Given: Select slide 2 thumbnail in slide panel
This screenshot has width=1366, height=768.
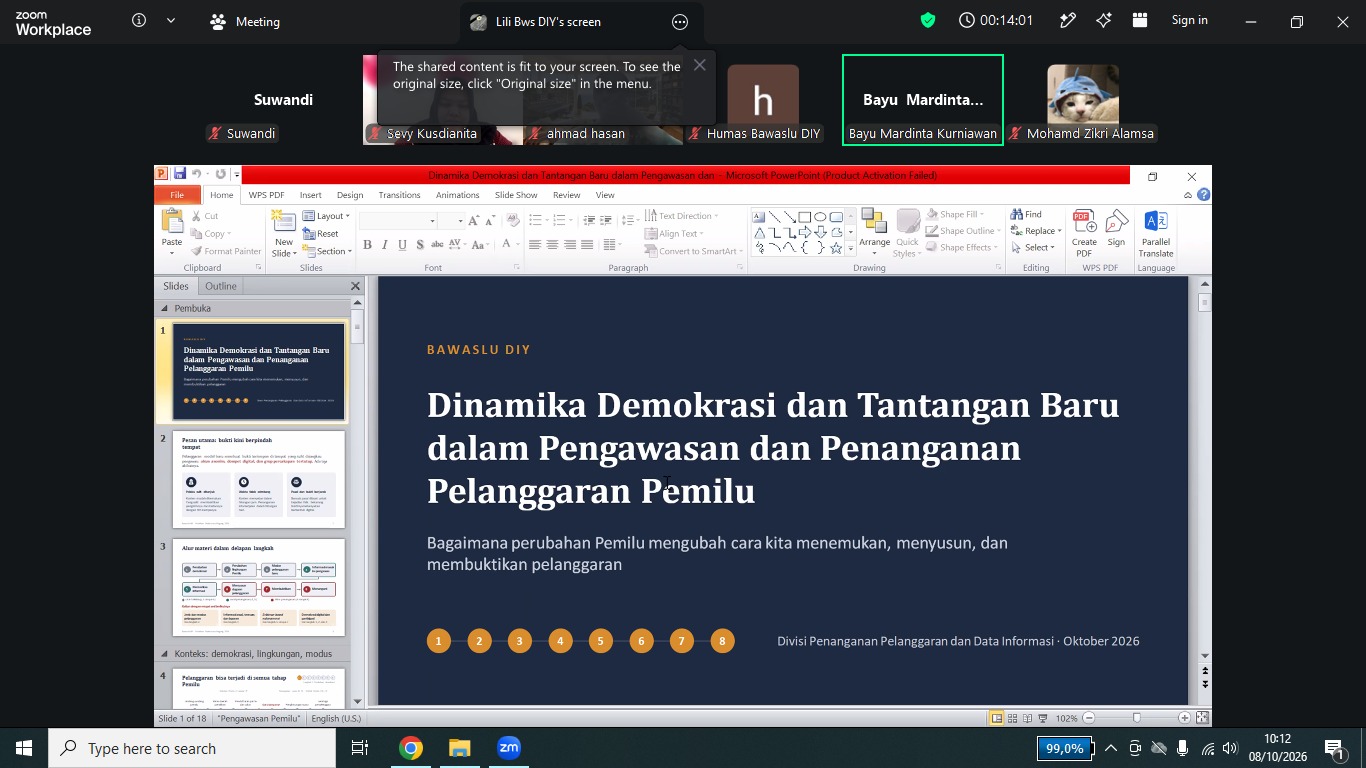Looking at the screenshot, I should 259,479.
